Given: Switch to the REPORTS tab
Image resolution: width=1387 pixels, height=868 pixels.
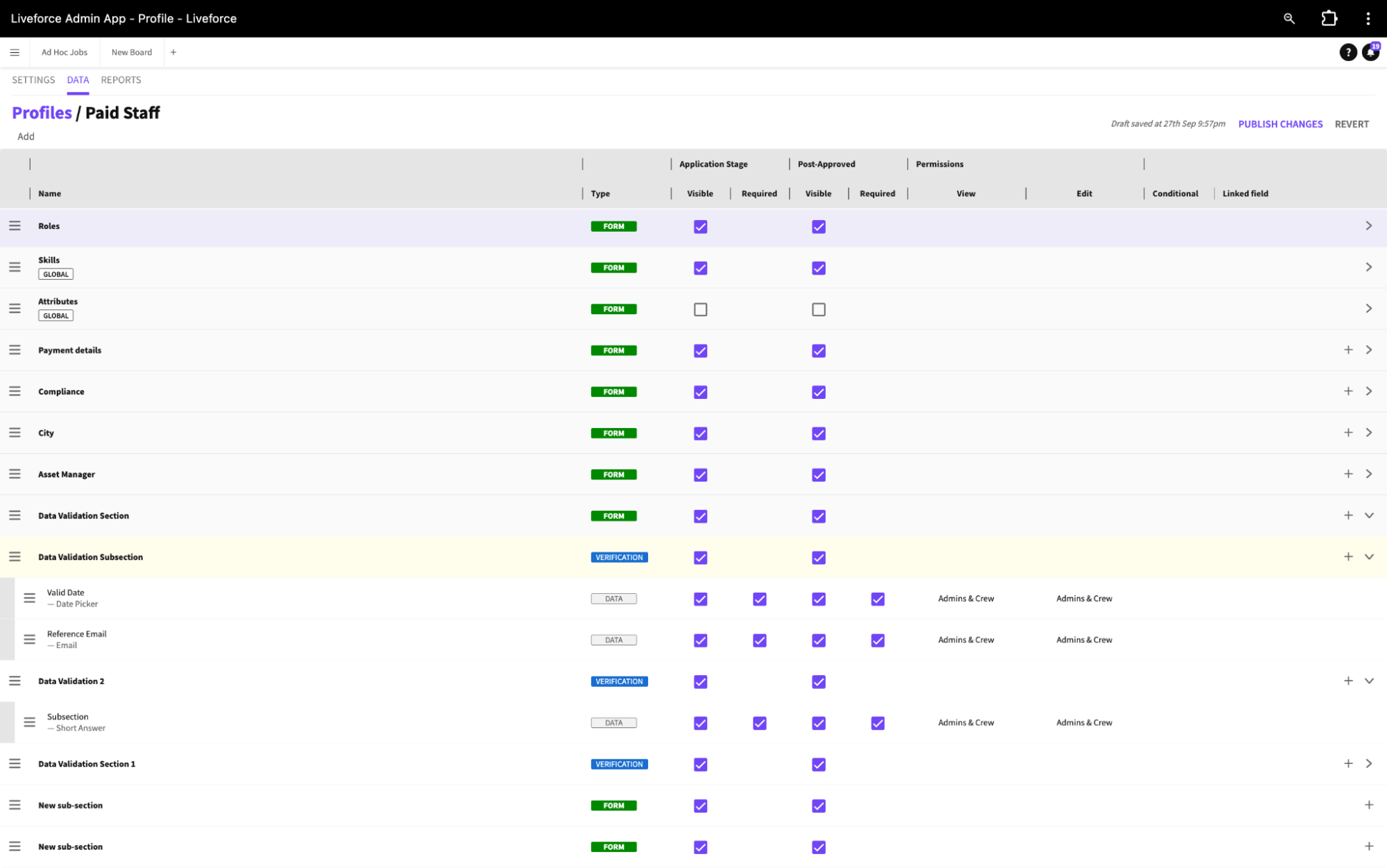Looking at the screenshot, I should (x=121, y=80).
